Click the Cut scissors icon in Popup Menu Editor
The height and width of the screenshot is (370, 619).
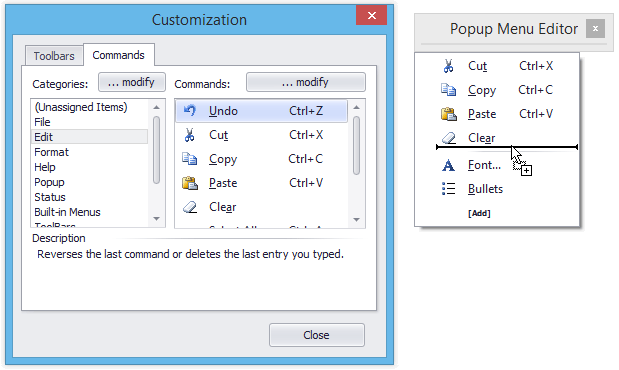tap(448, 66)
